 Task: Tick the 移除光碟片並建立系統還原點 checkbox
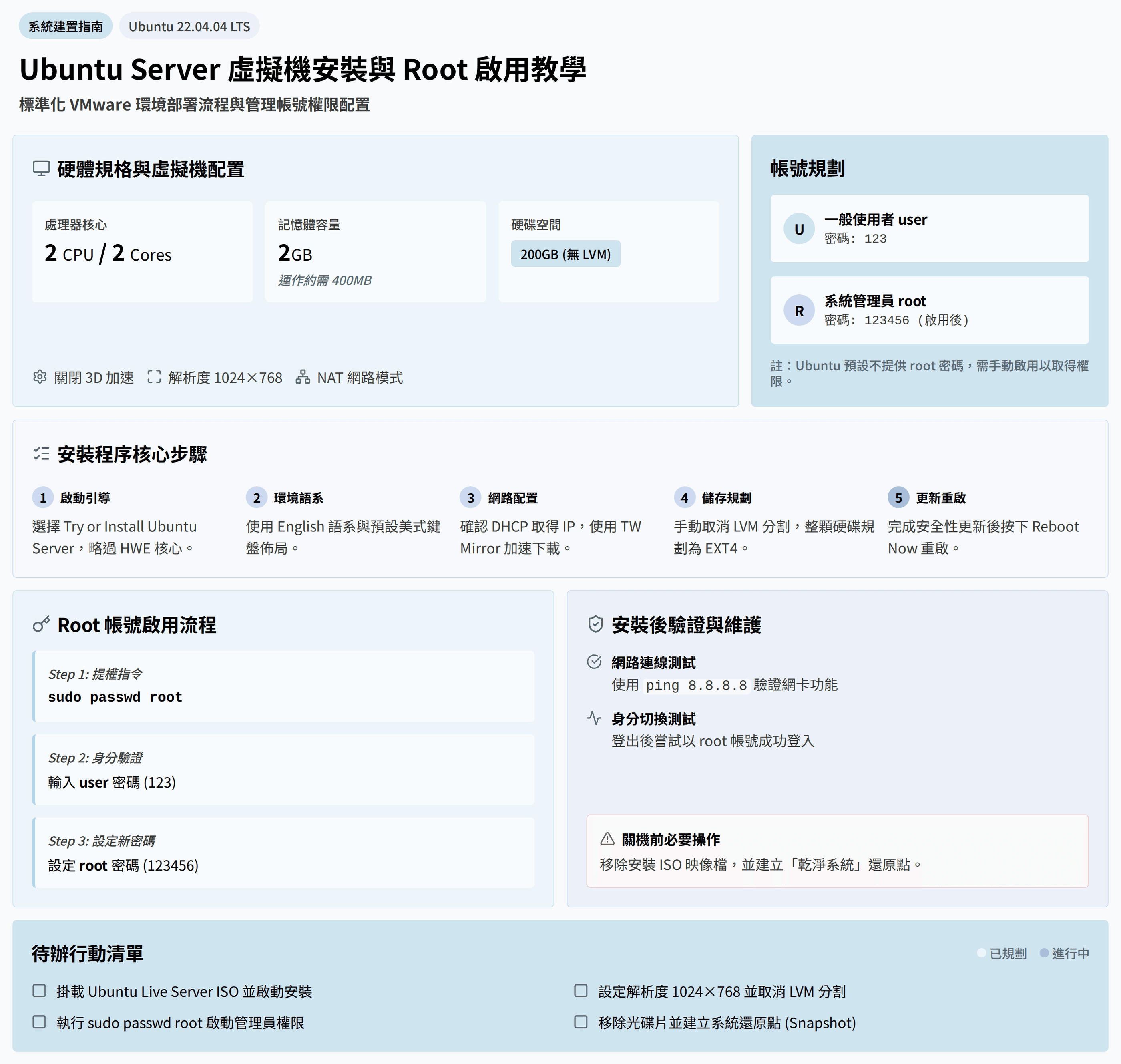pos(581,1022)
